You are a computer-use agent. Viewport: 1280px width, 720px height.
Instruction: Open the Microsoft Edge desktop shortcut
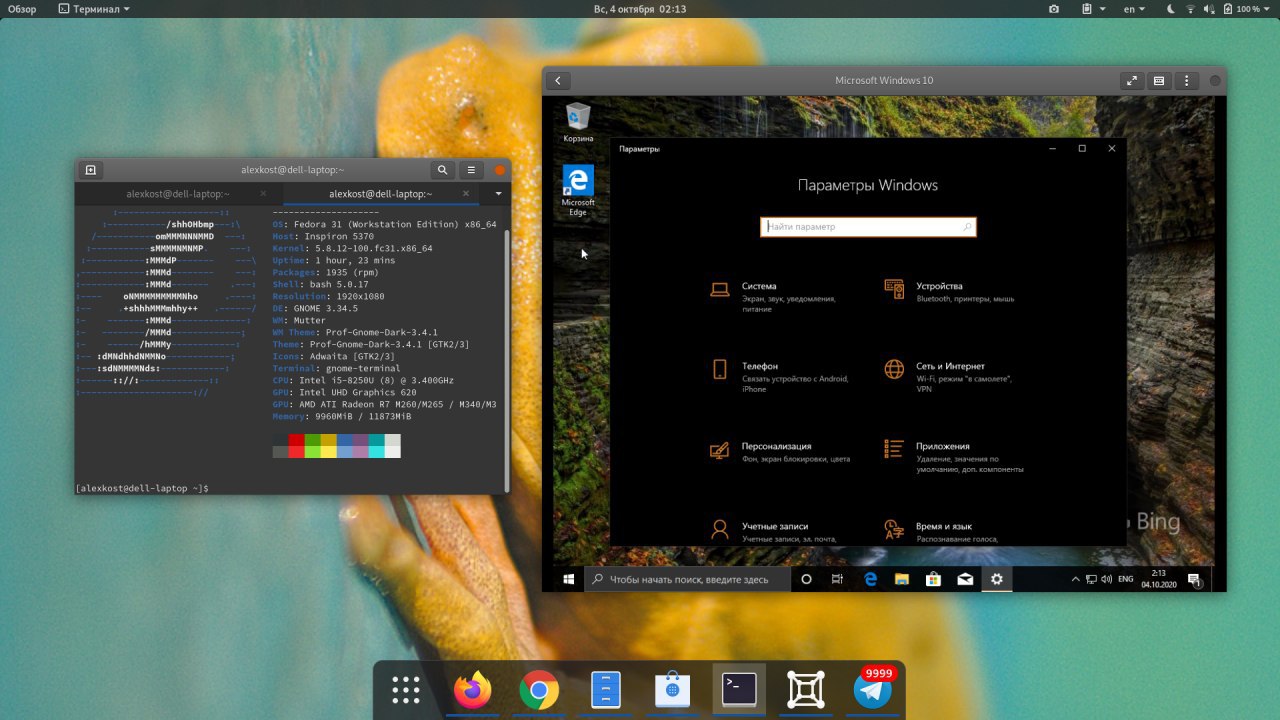[578, 191]
